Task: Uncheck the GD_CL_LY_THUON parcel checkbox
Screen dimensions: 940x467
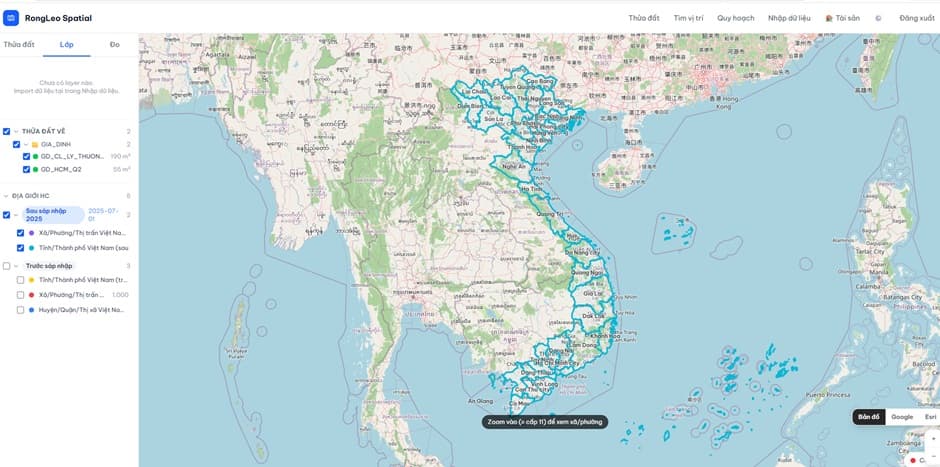Action: click(26, 156)
